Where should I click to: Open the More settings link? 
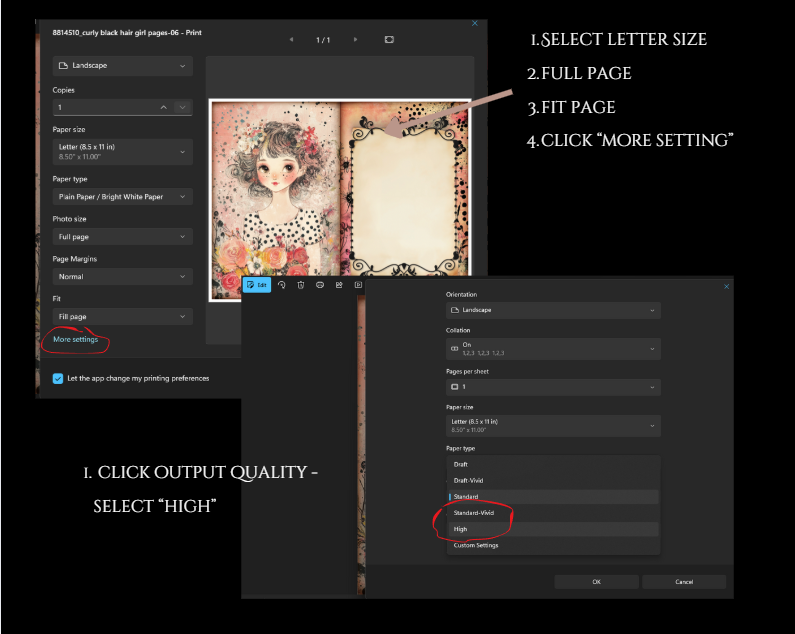[76, 339]
